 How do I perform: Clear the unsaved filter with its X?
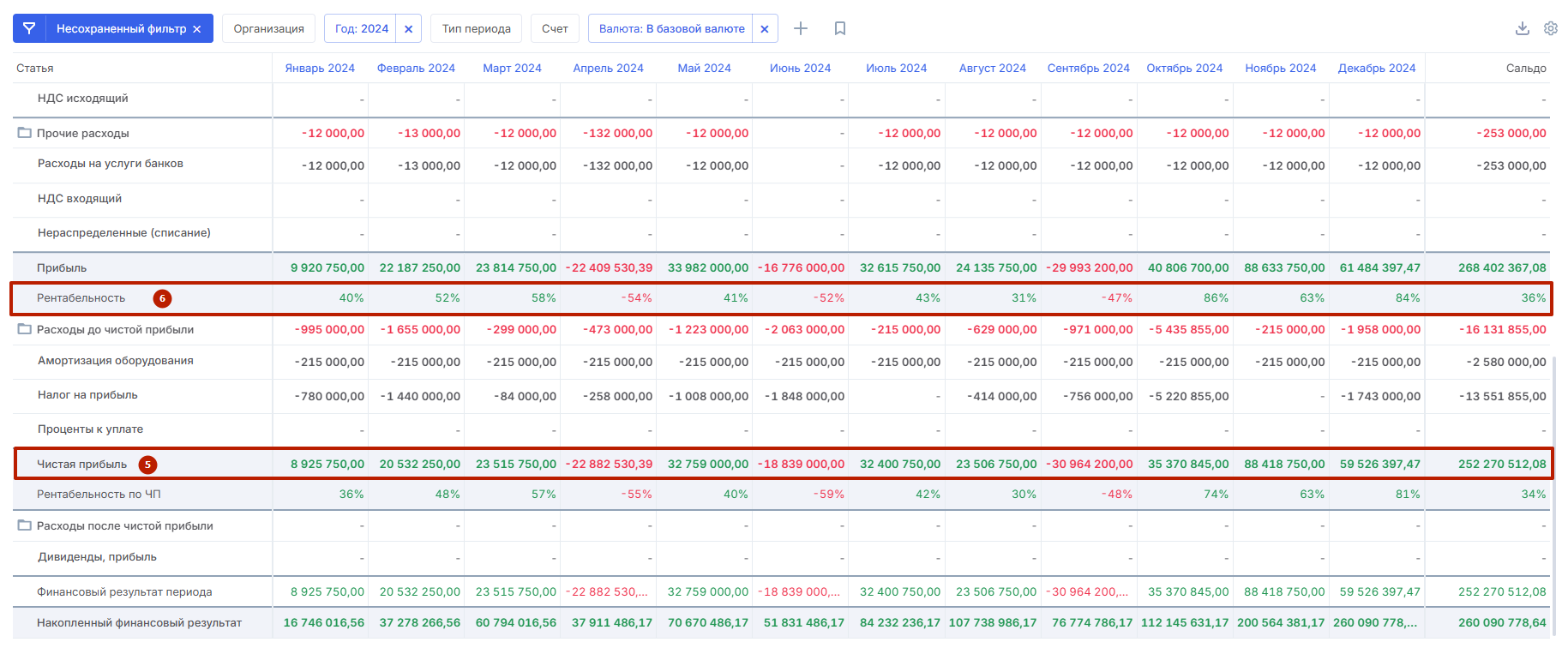197,29
